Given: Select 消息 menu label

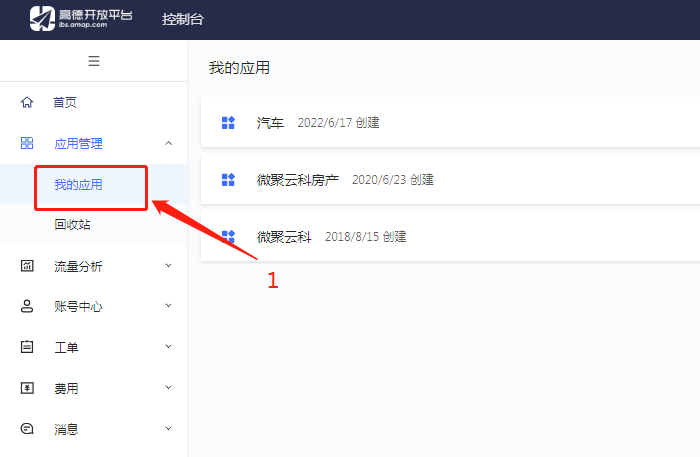Looking at the screenshot, I should (66, 429).
